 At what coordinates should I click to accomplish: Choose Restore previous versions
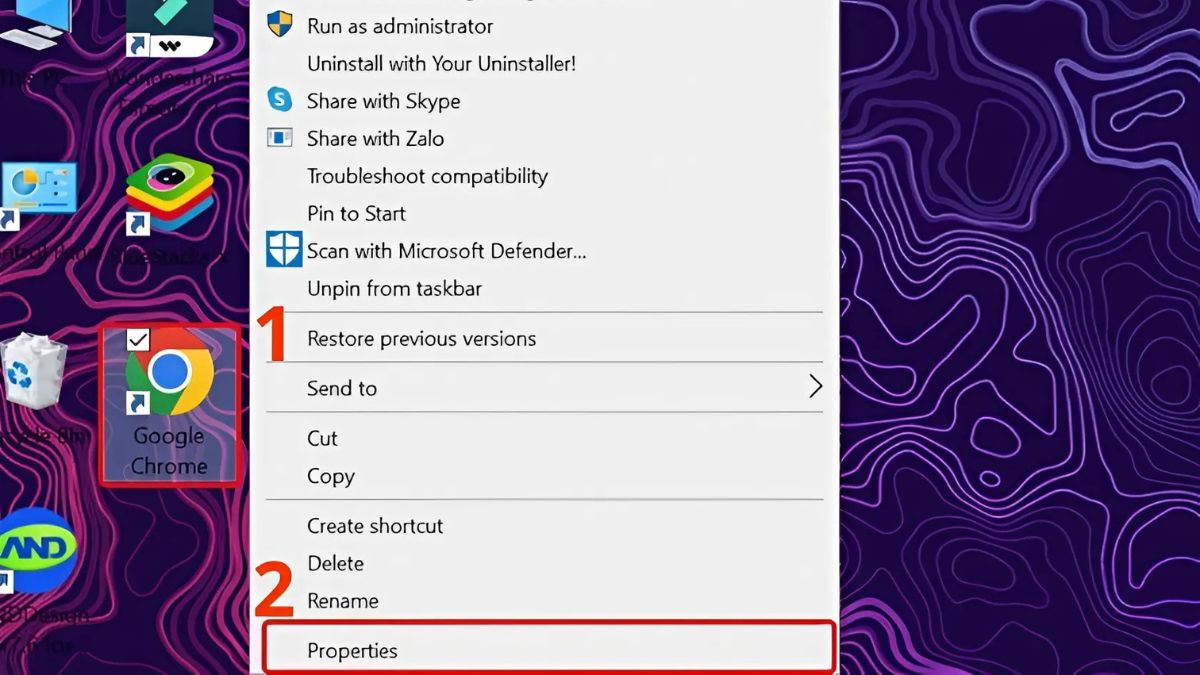(421, 338)
